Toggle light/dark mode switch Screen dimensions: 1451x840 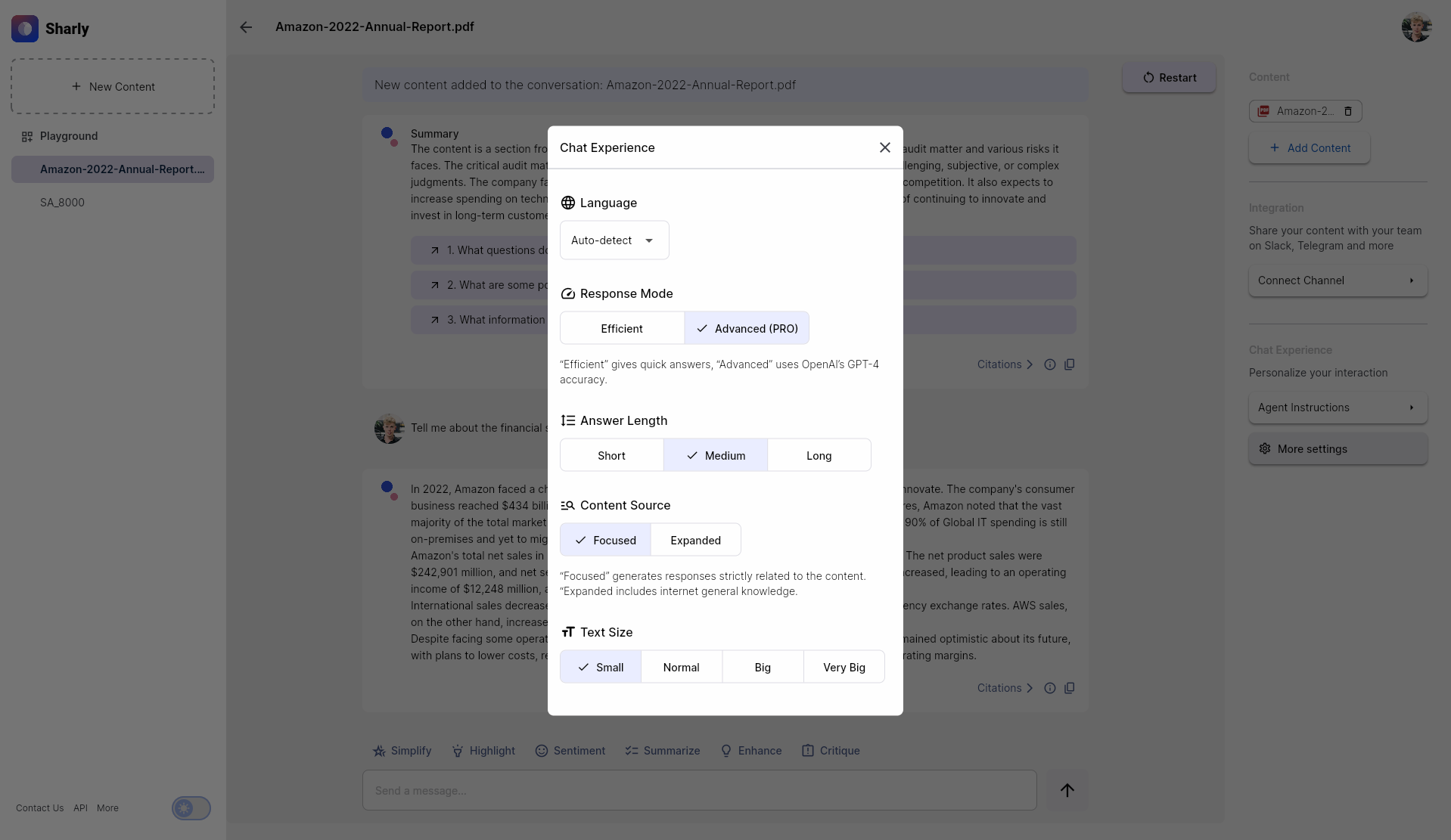(191, 808)
